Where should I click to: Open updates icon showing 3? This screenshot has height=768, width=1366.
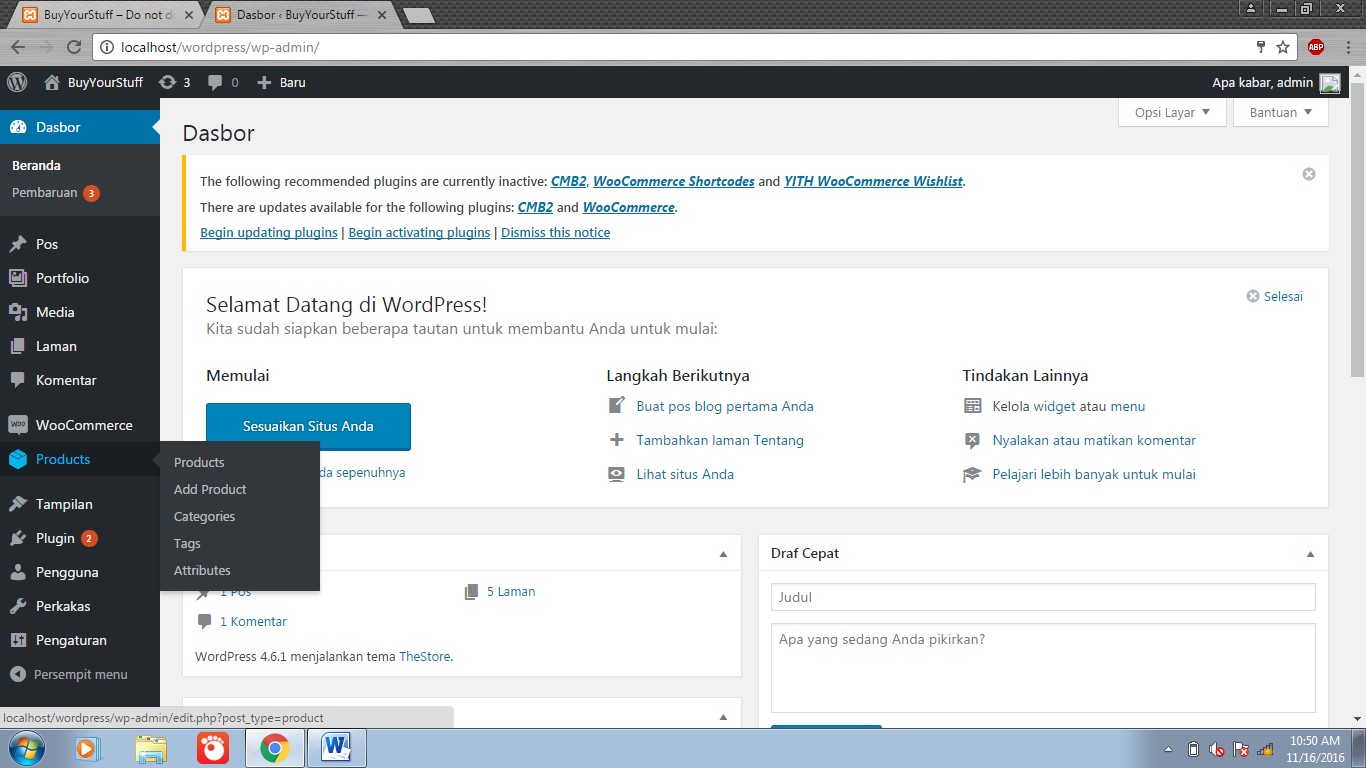click(175, 82)
